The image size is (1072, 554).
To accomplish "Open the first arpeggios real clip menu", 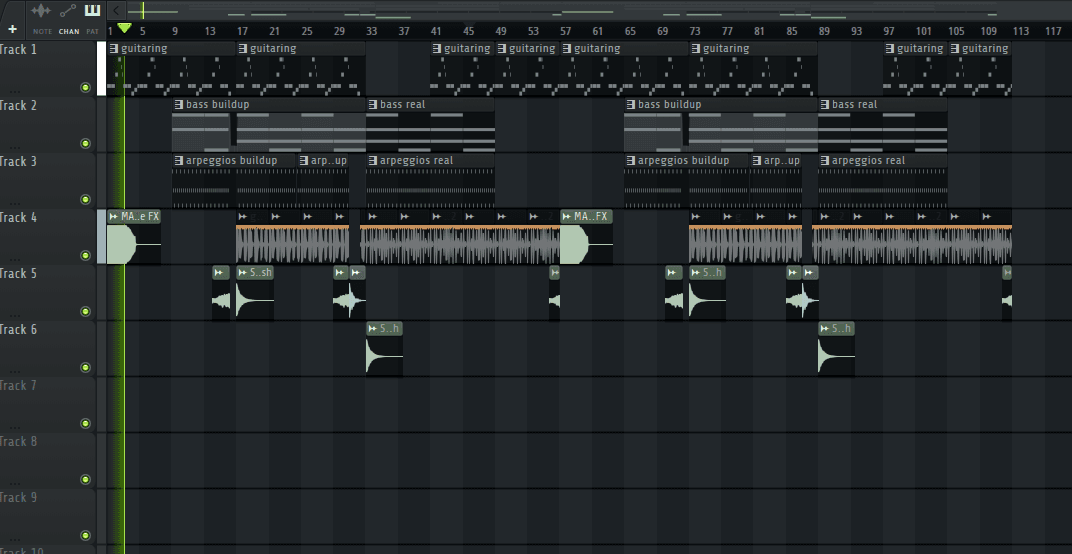I will click(x=373, y=160).
